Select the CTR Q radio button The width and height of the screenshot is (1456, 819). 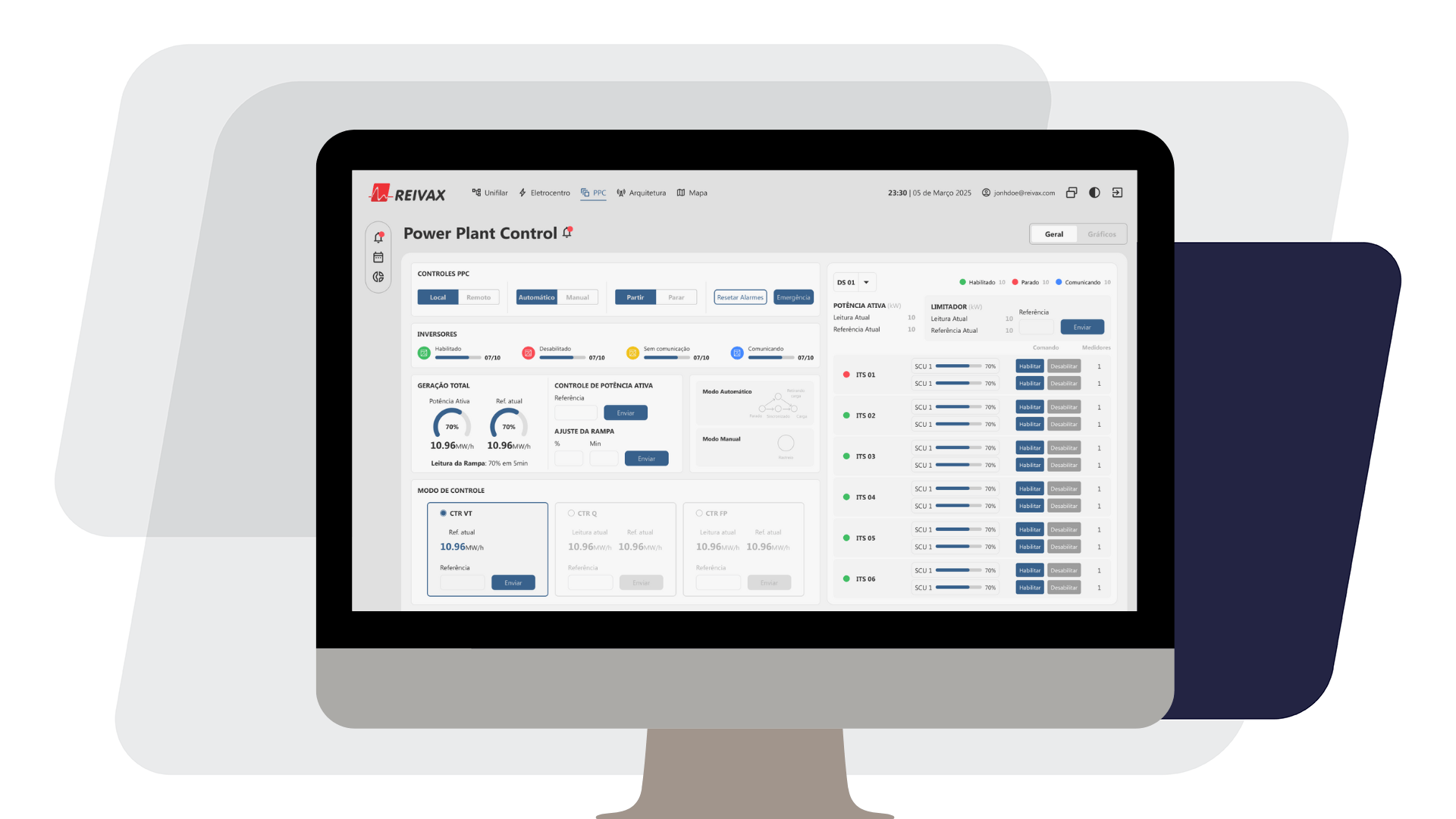[x=571, y=513]
